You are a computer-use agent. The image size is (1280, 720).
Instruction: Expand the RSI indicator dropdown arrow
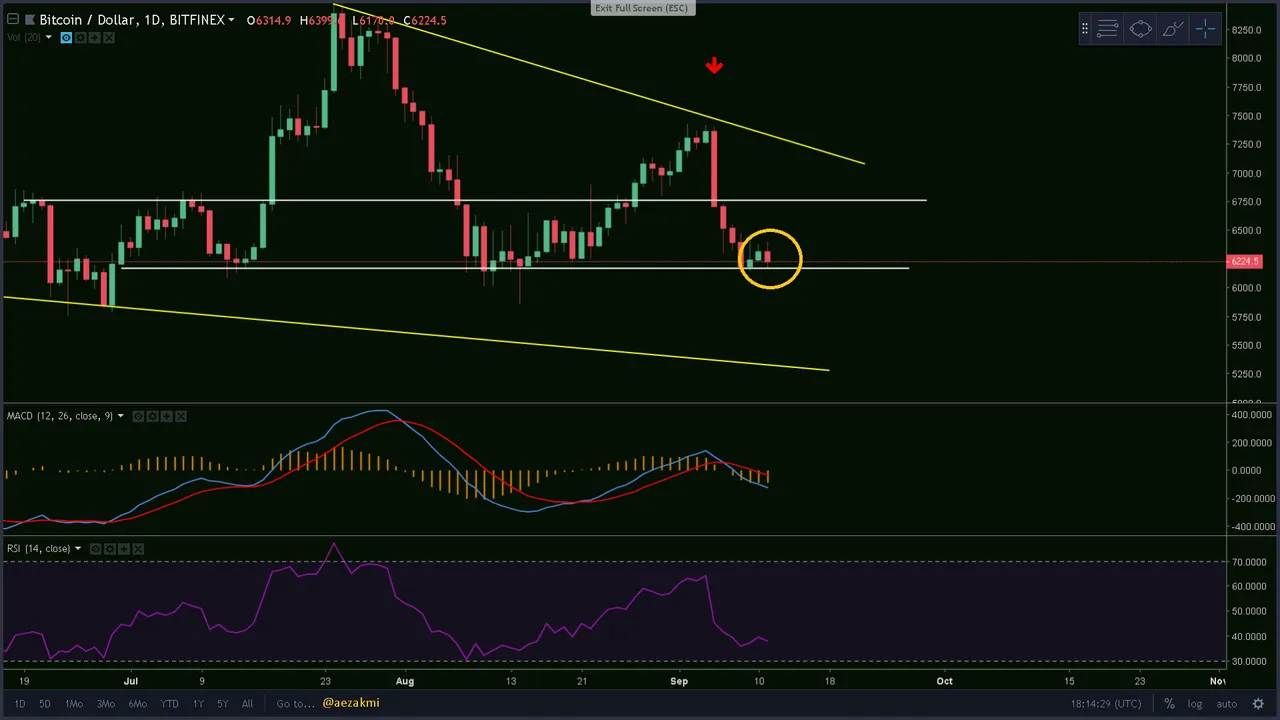click(78, 548)
